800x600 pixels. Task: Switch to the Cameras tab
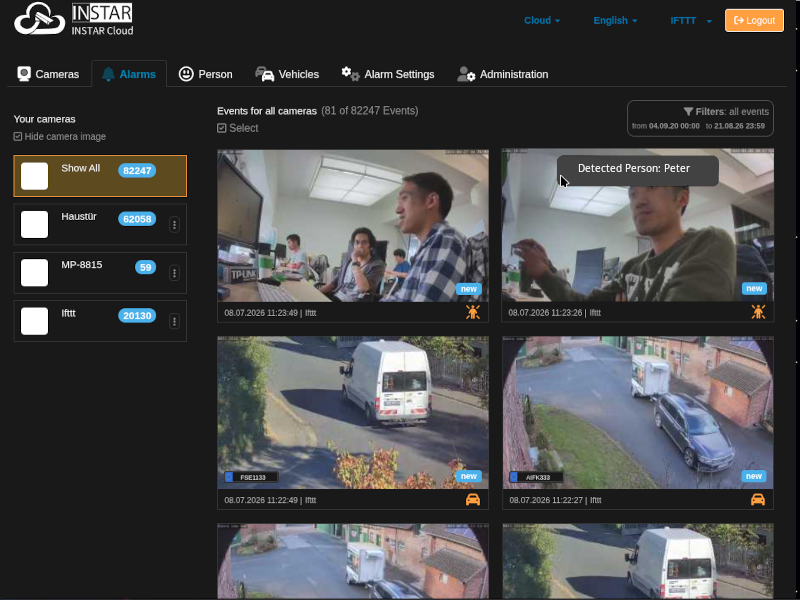48,74
